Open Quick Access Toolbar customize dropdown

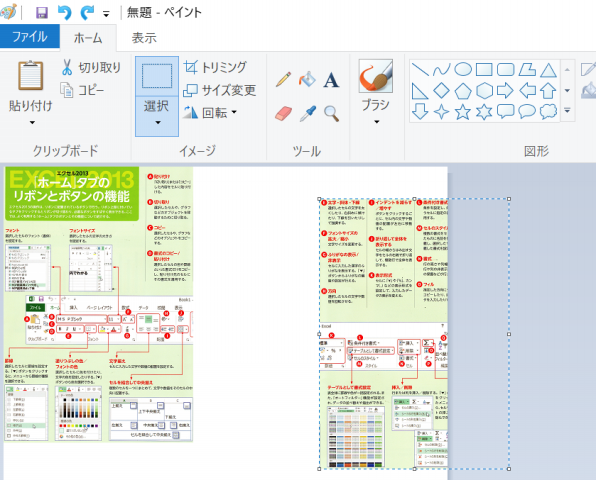click(106, 14)
